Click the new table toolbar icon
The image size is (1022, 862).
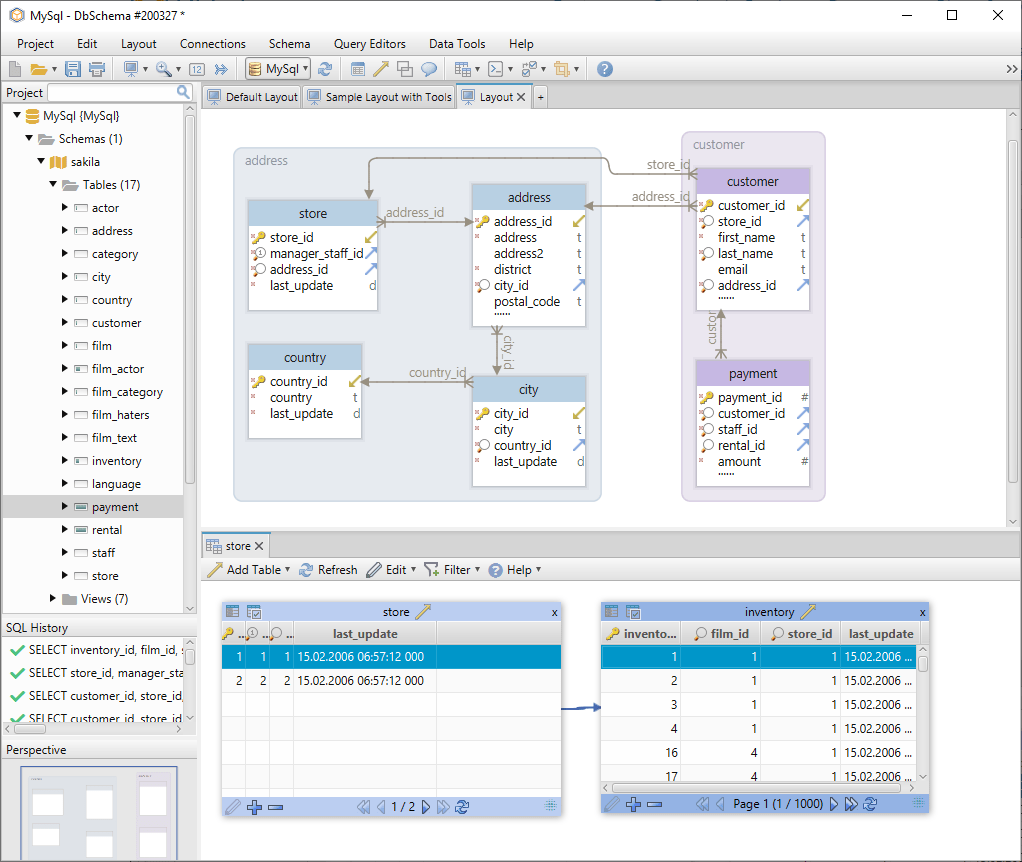coord(357,69)
